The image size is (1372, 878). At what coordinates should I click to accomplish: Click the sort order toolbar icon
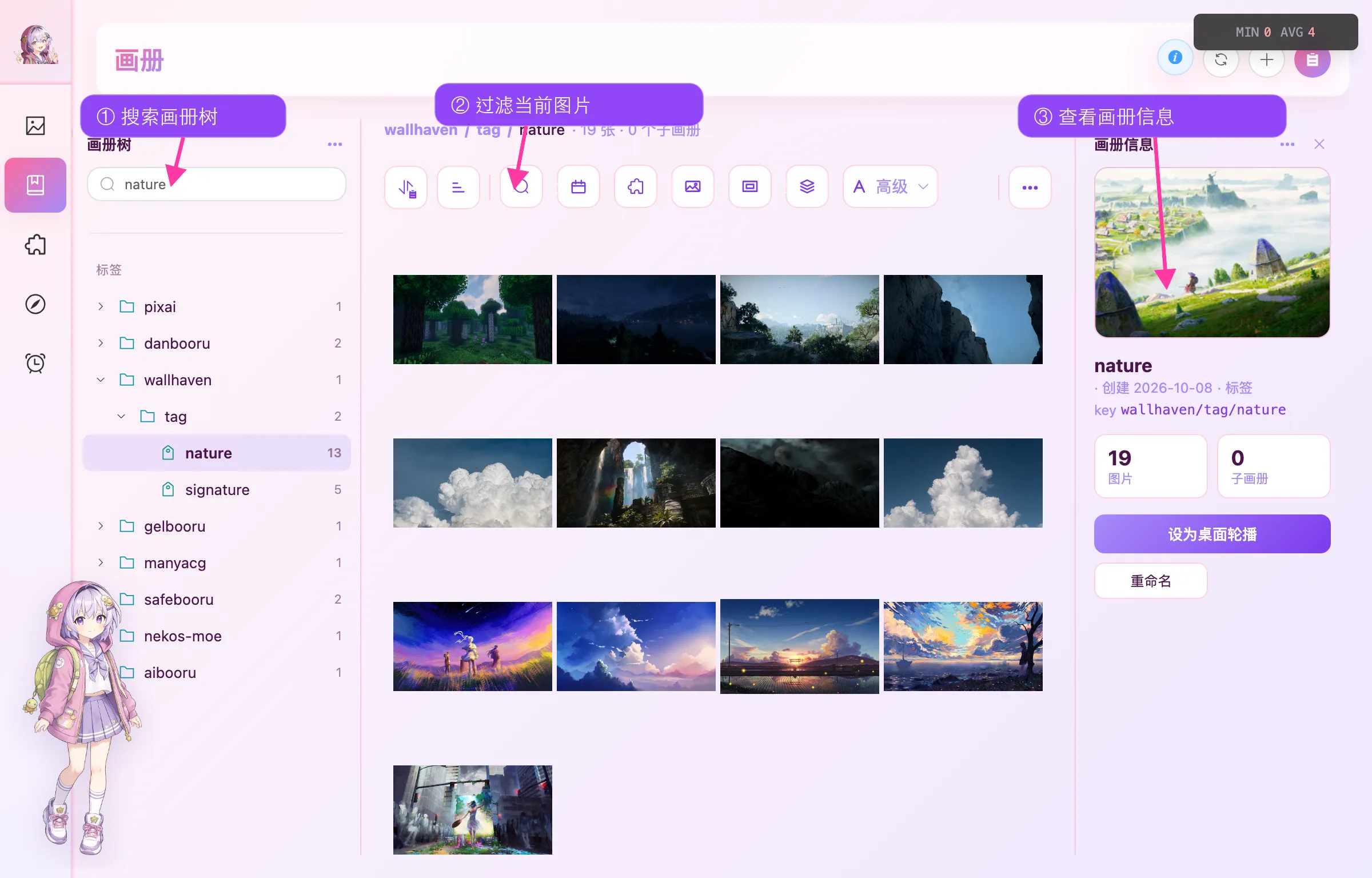coord(406,187)
